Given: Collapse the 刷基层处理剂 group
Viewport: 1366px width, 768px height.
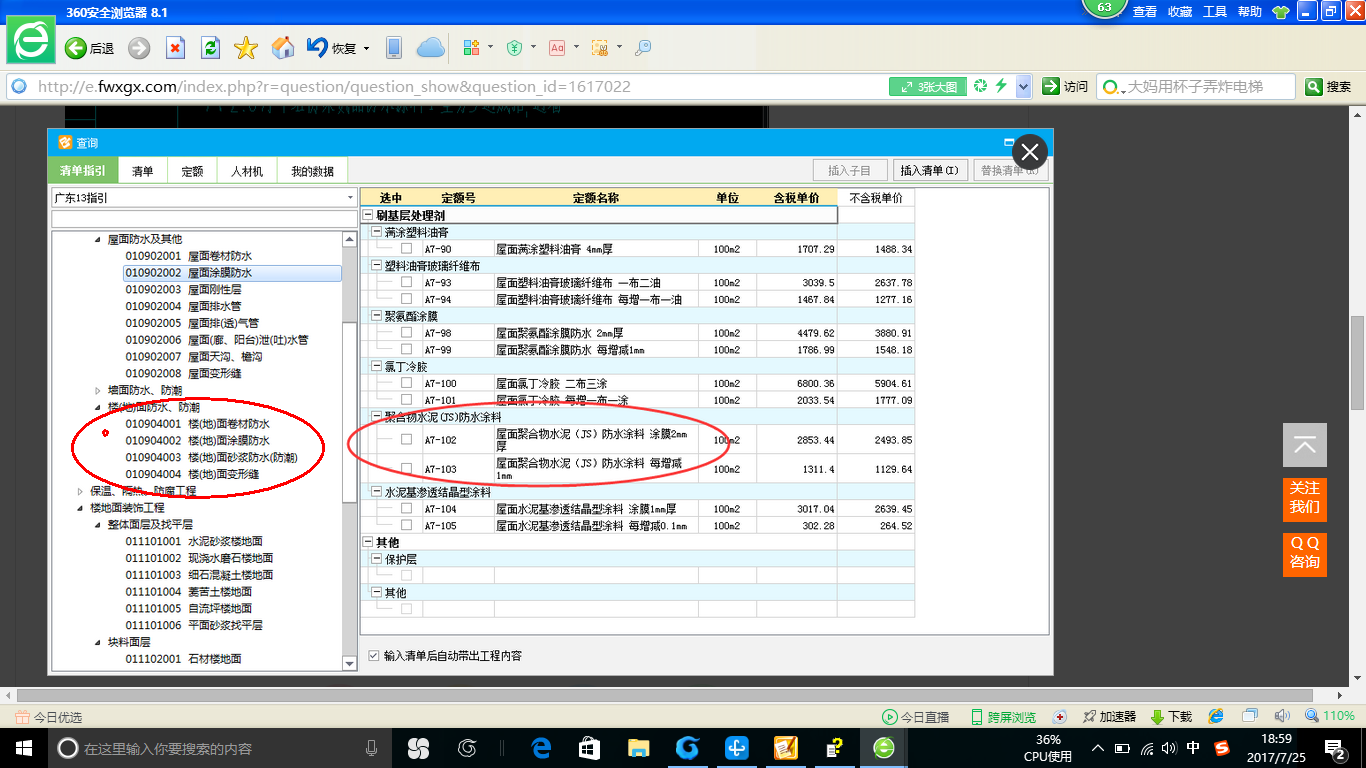Looking at the screenshot, I should [x=368, y=215].
